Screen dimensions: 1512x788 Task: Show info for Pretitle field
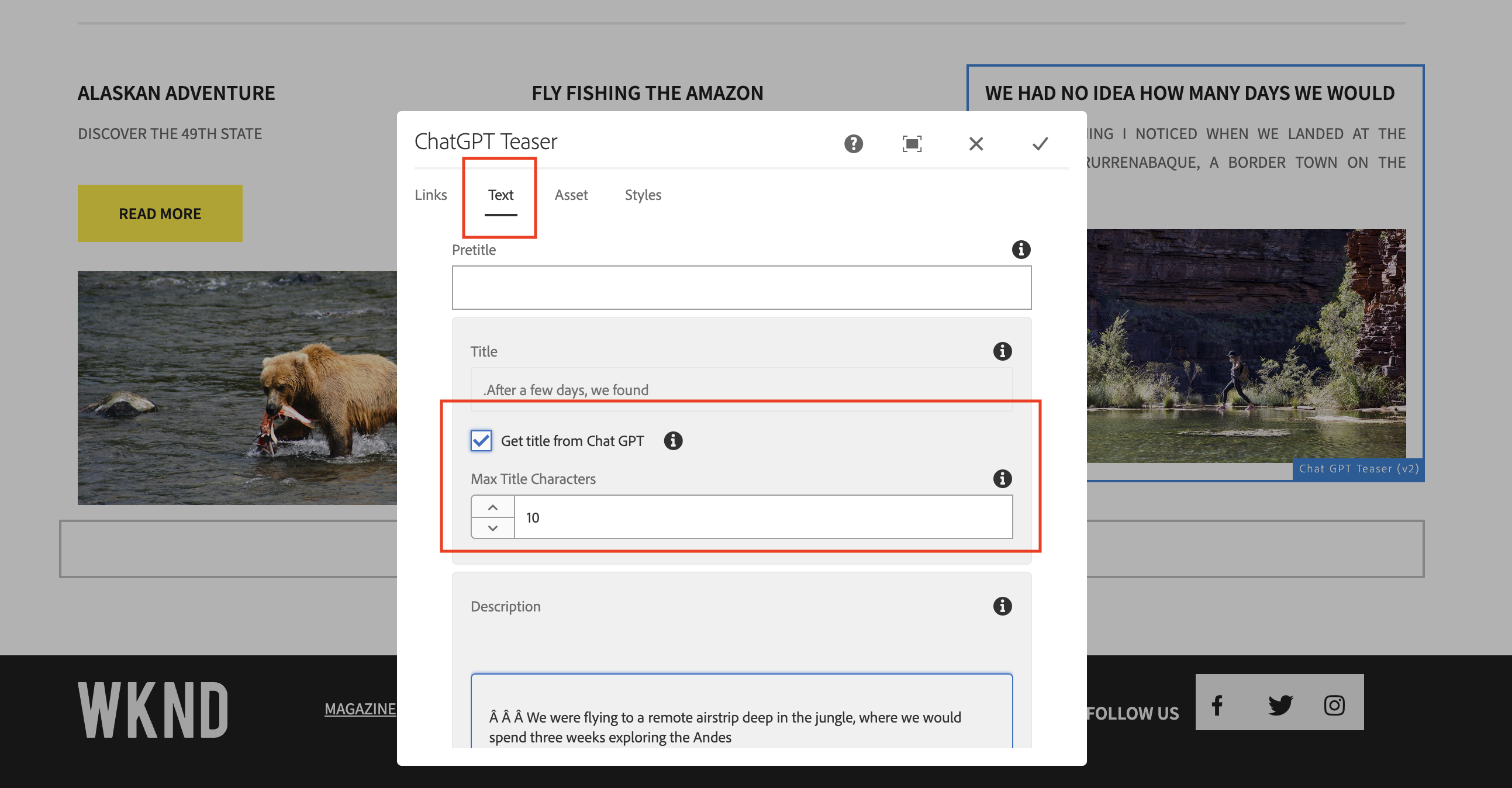(1021, 250)
